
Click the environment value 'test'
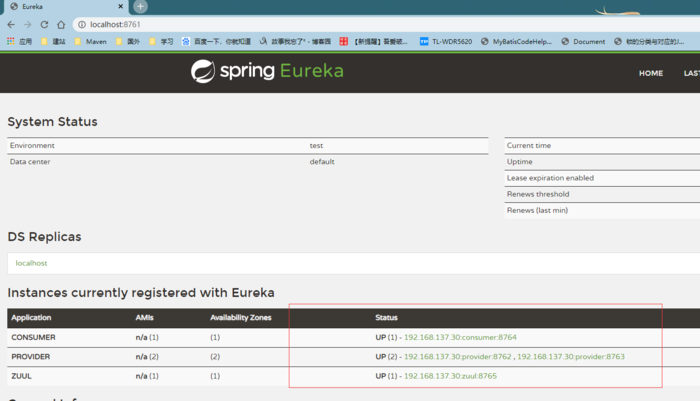click(316, 146)
